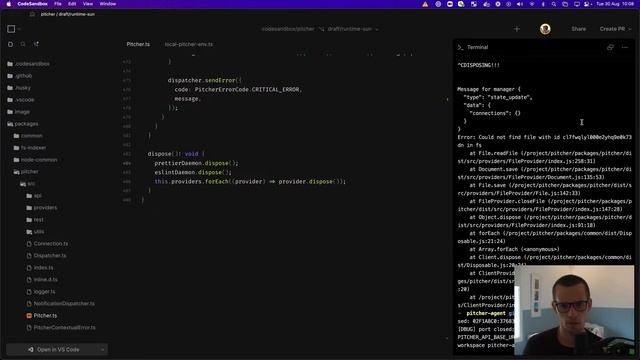Expand the providers folder
This screenshot has height=360, width=640.
click(42, 208)
